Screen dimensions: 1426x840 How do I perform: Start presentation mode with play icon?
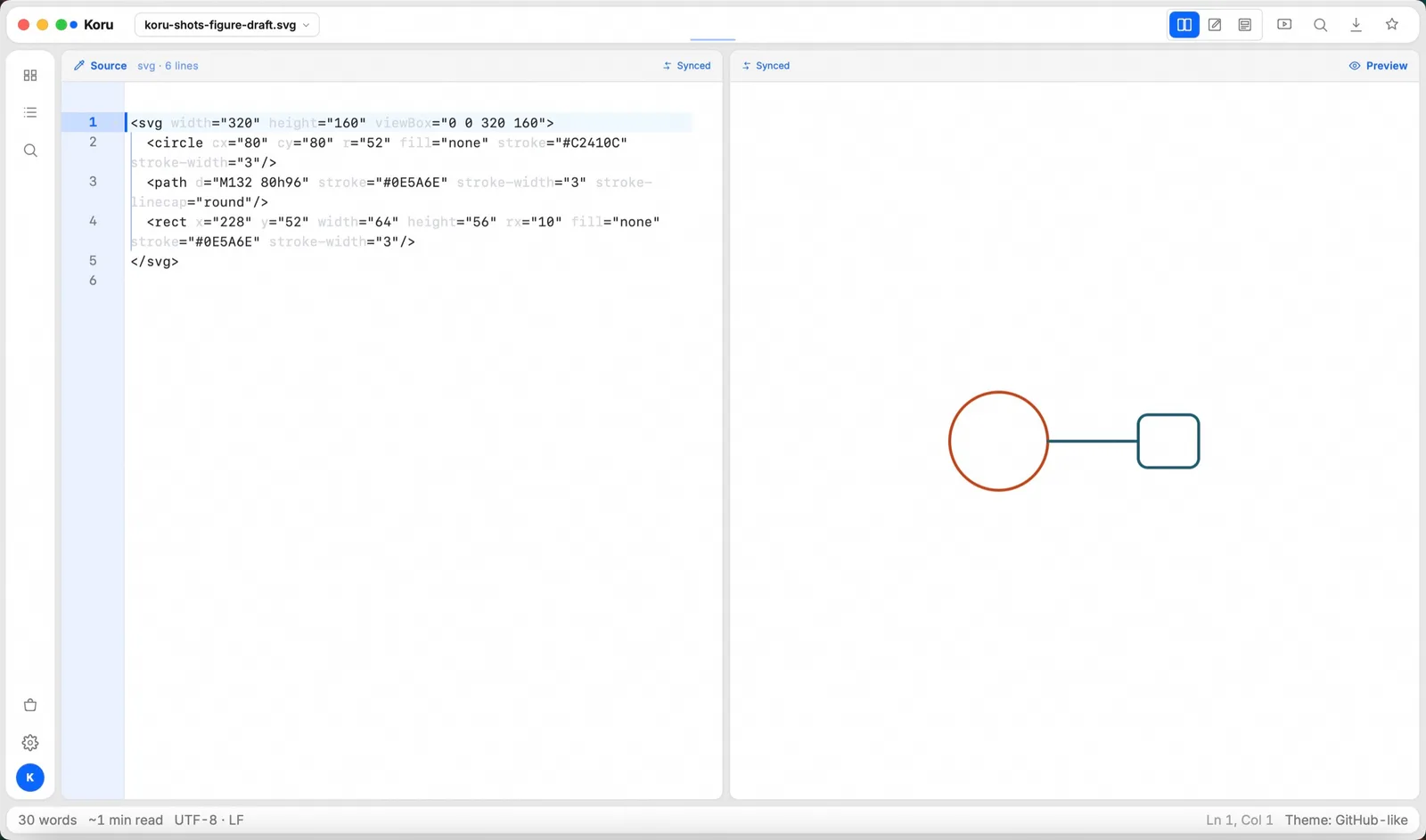[1284, 25]
